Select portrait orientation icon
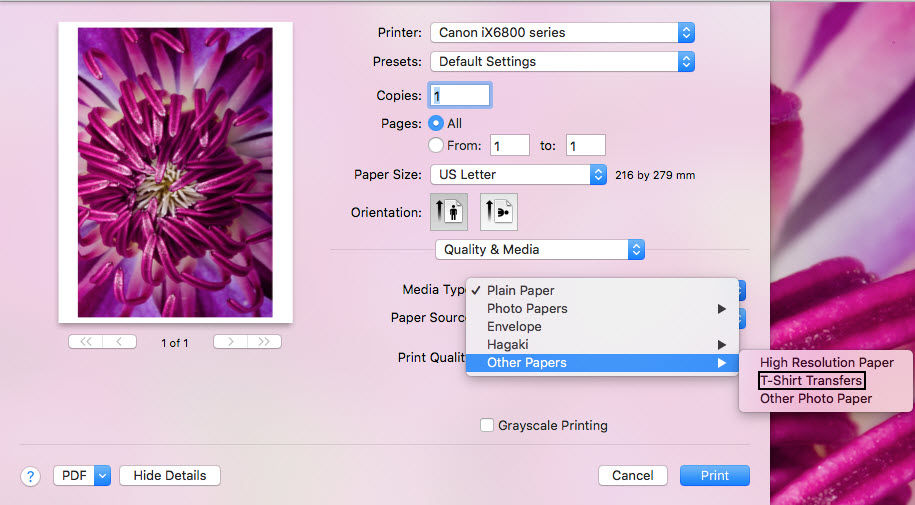This screenshot has height=505, width=915. (x=449, y=212)
